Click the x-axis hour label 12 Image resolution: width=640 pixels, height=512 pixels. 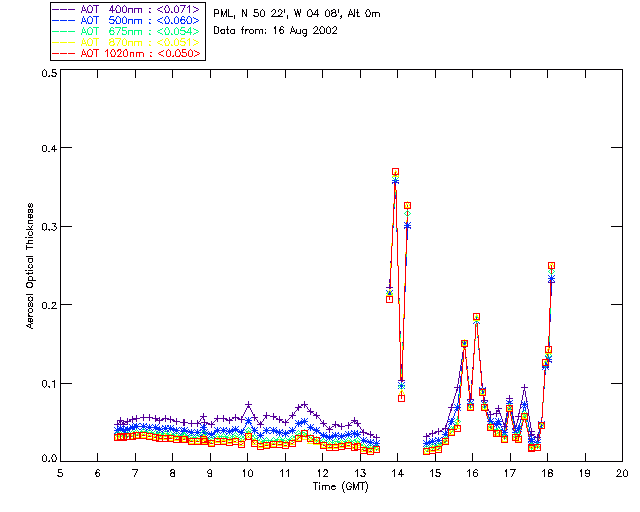tap(322, 473)
